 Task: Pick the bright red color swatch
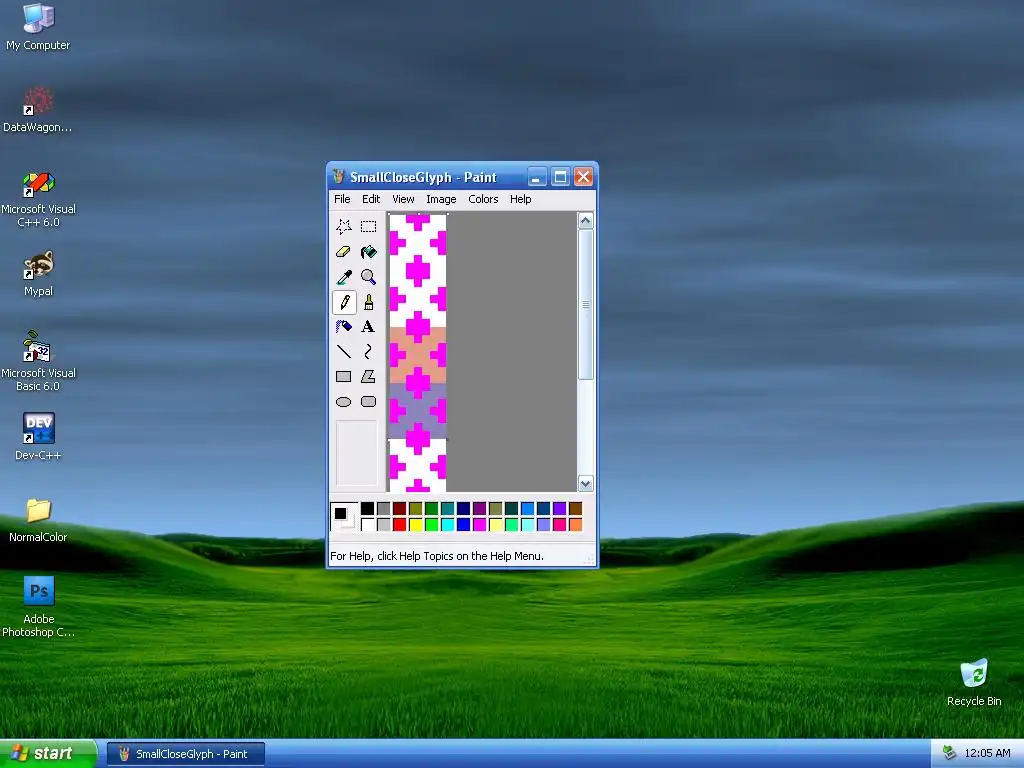[x=400, y=524]
